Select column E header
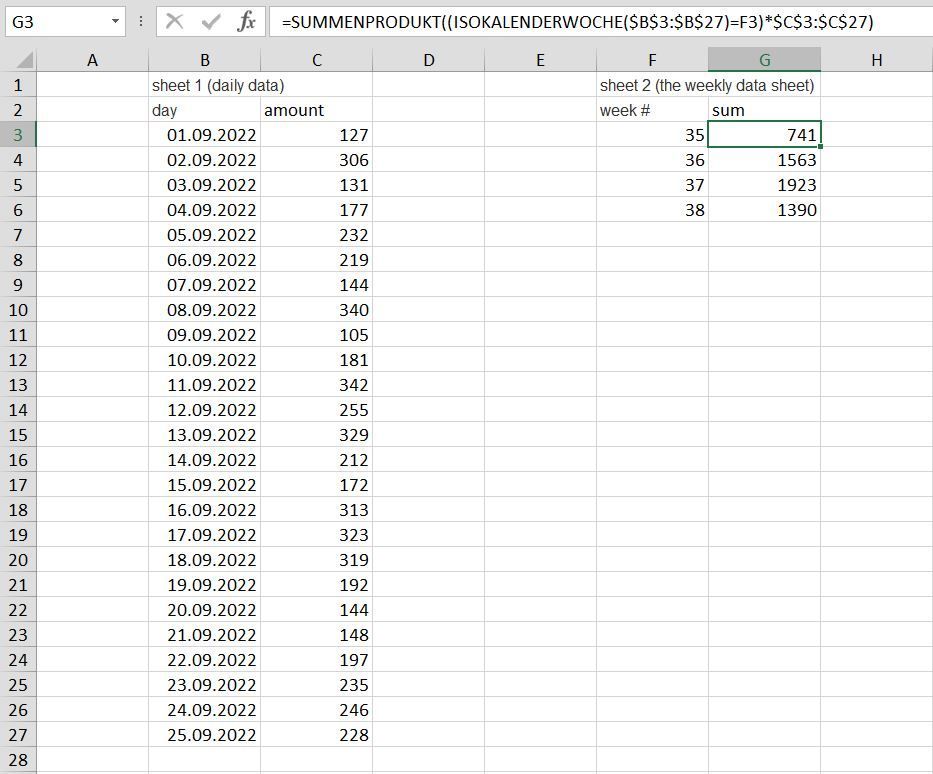Screen dimensions: 933x774 point(540,60)
